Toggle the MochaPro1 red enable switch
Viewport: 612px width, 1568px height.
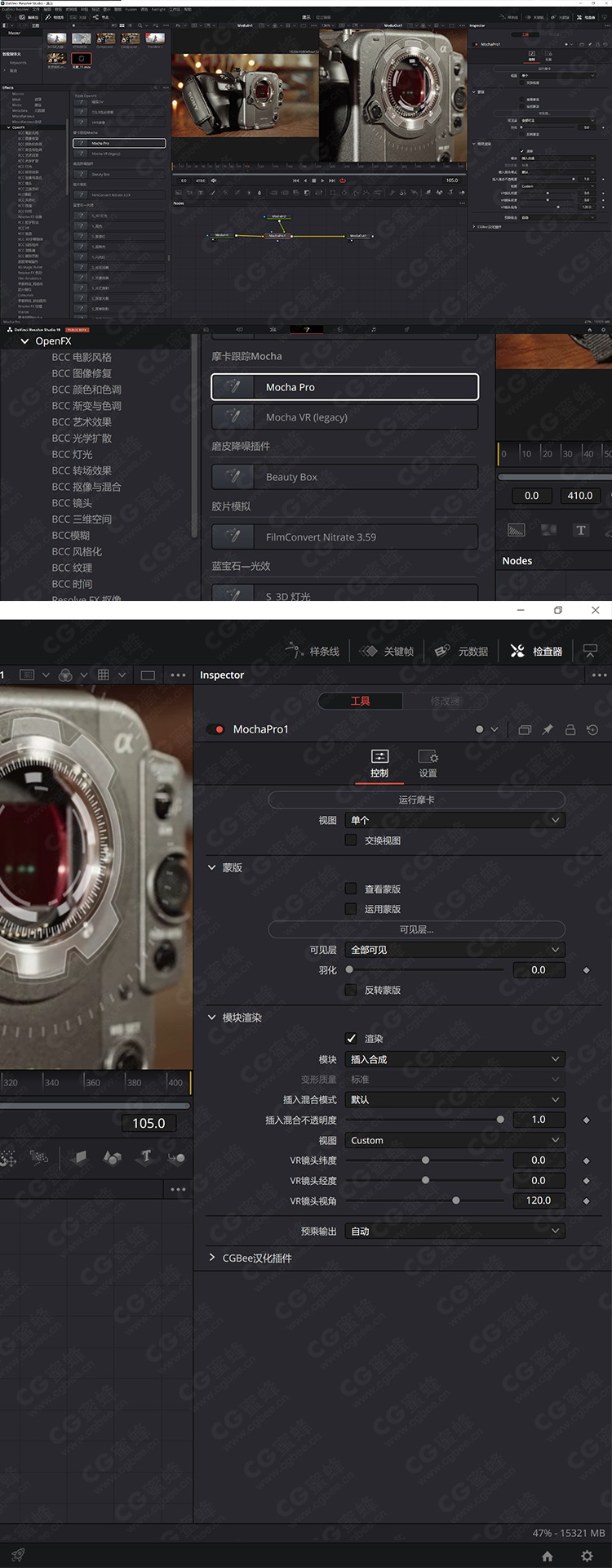(x=215, y=729)
